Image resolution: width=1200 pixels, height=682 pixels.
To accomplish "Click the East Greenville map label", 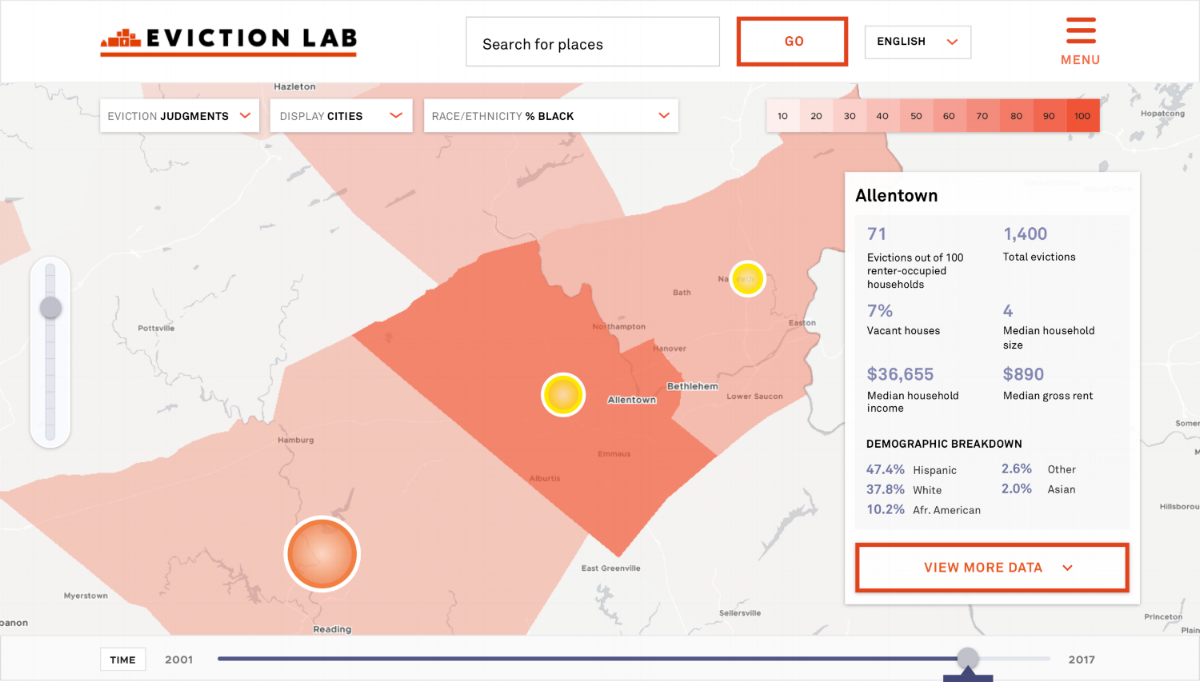I will [x=611, y=569].
